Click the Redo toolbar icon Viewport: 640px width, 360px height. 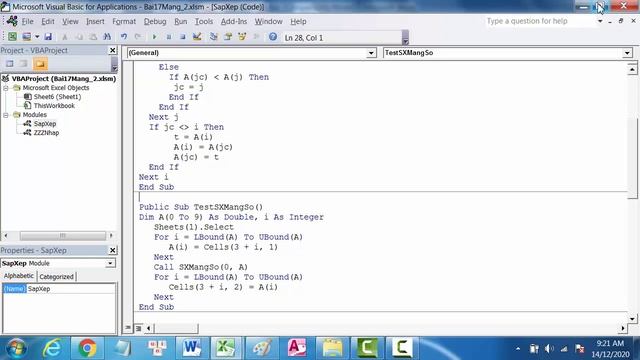tap(138, 37)
